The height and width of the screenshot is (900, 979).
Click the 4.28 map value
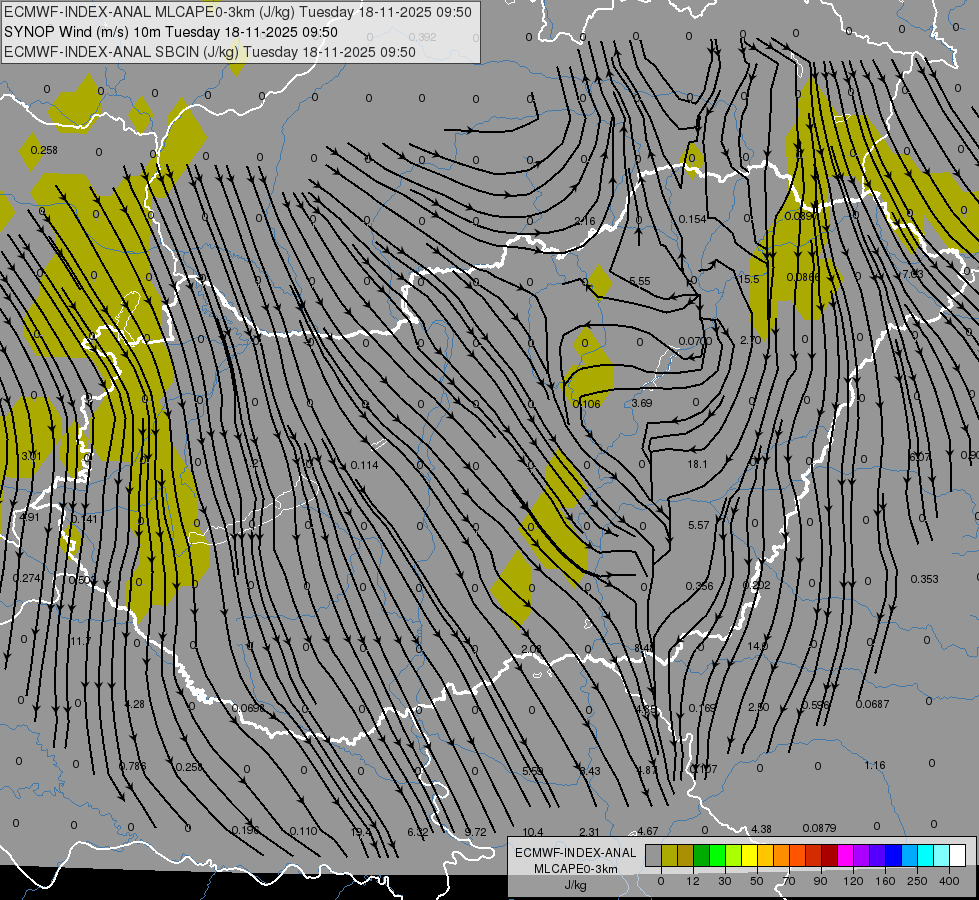coord(135,704)
